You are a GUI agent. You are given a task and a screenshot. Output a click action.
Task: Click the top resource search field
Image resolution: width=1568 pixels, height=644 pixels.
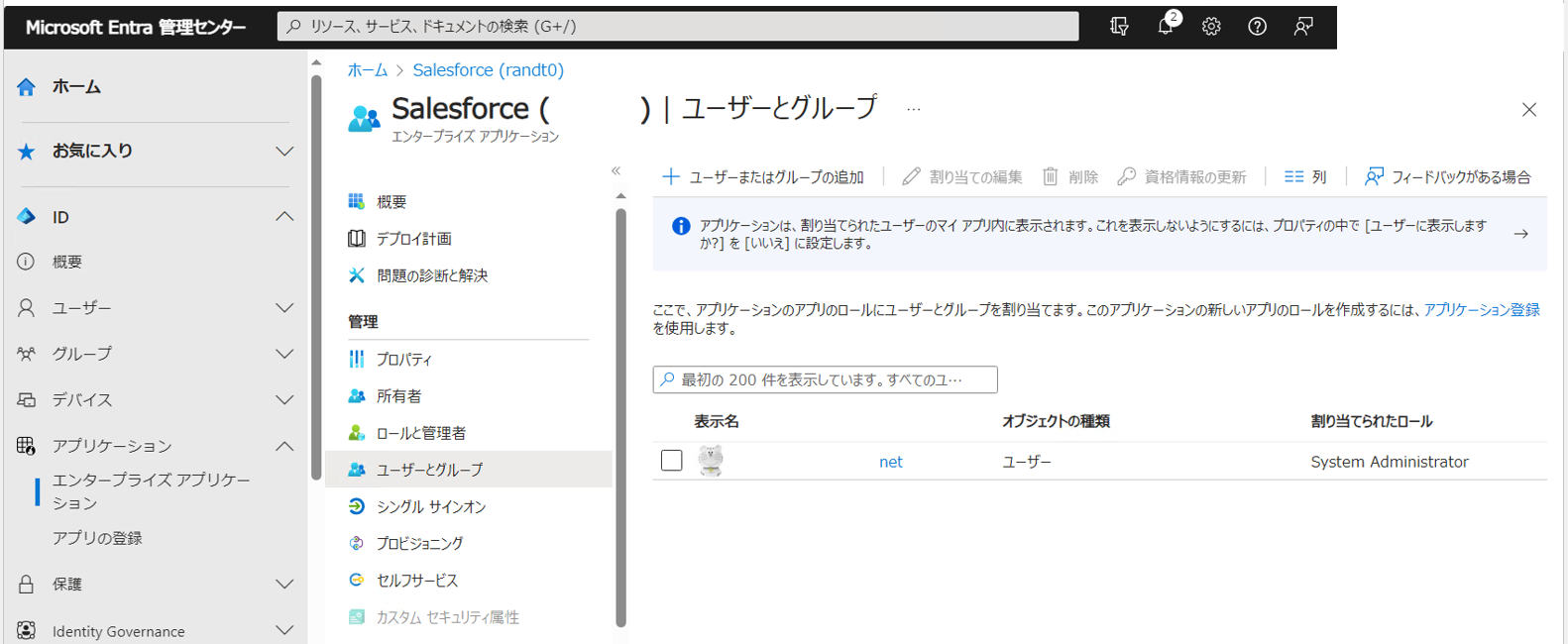(678, 27)
